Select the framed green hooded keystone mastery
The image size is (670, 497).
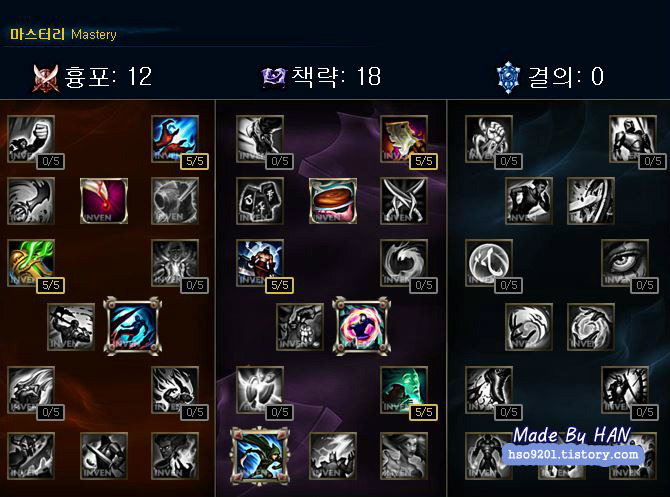(x=260, y=456)
